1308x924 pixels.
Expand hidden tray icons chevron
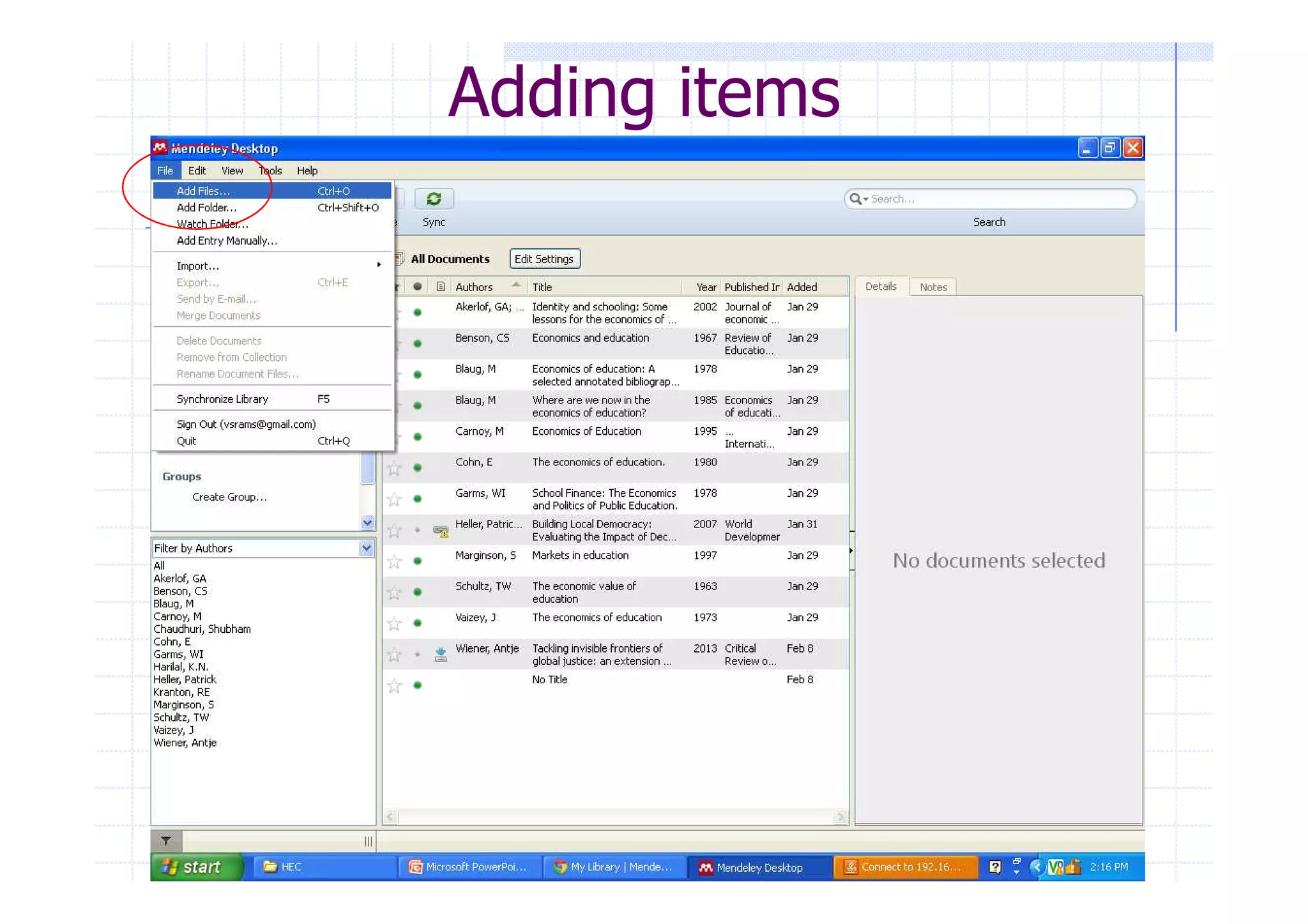point(1037,867)
